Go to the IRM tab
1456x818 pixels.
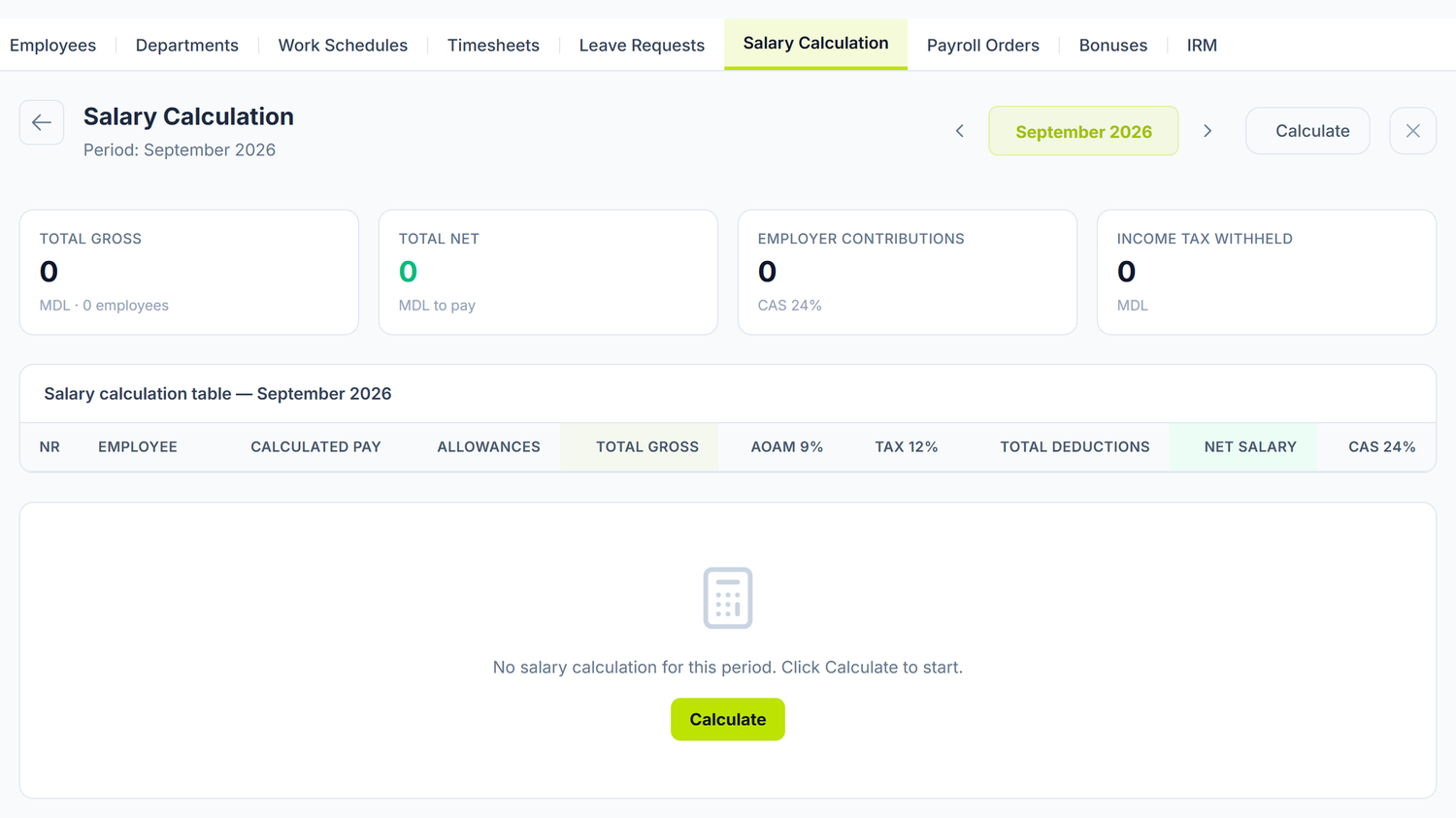click(1202, 46)
